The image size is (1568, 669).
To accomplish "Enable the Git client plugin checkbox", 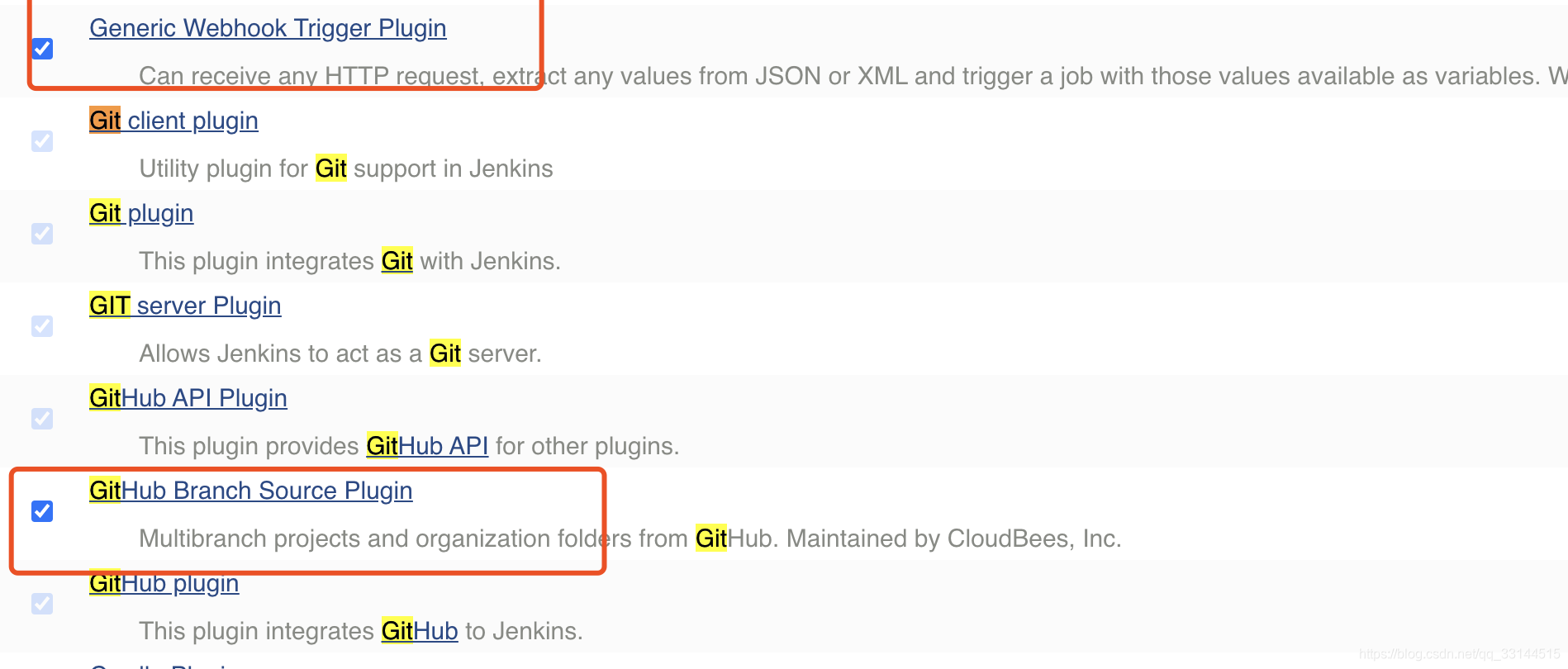I will 42,141.
